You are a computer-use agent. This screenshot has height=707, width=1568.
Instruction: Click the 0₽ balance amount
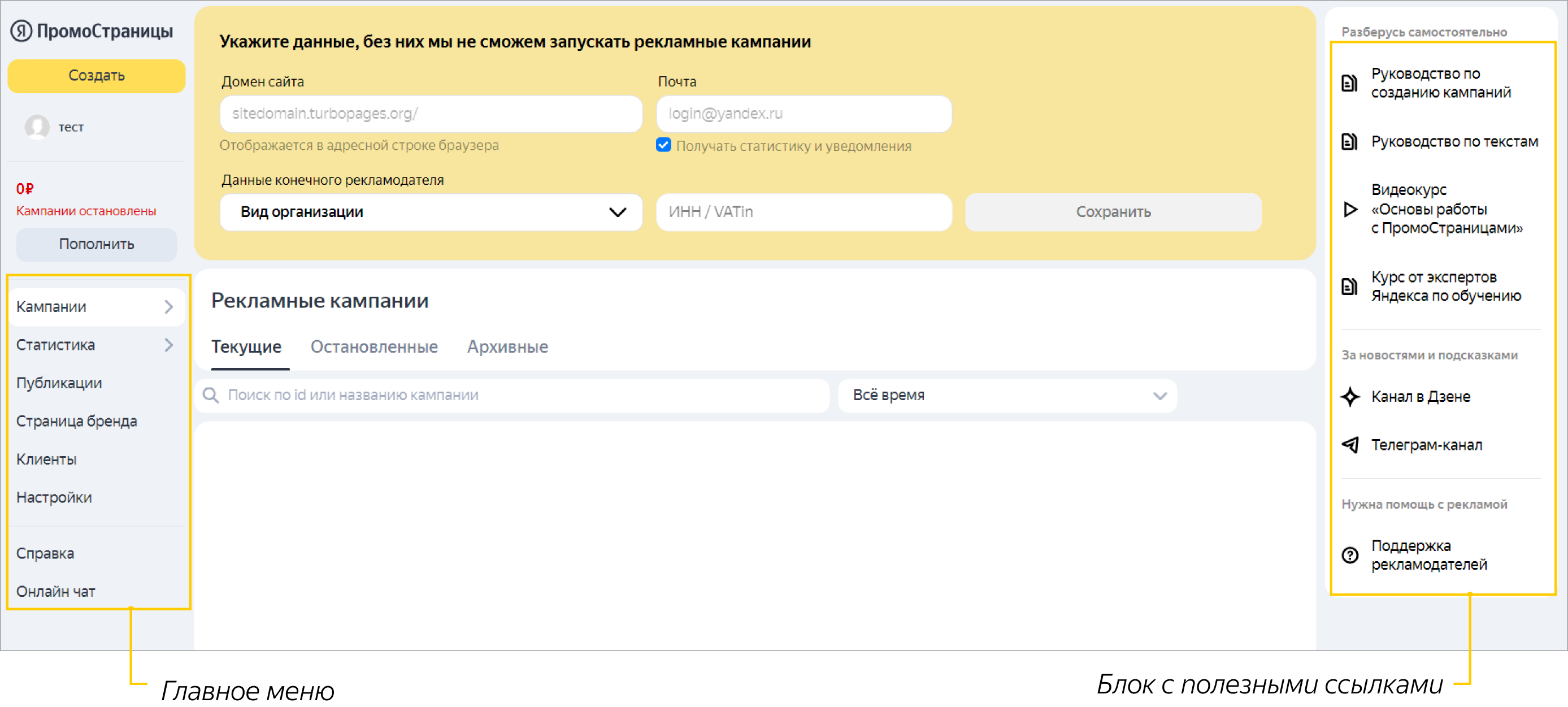(x=25, y=189)
